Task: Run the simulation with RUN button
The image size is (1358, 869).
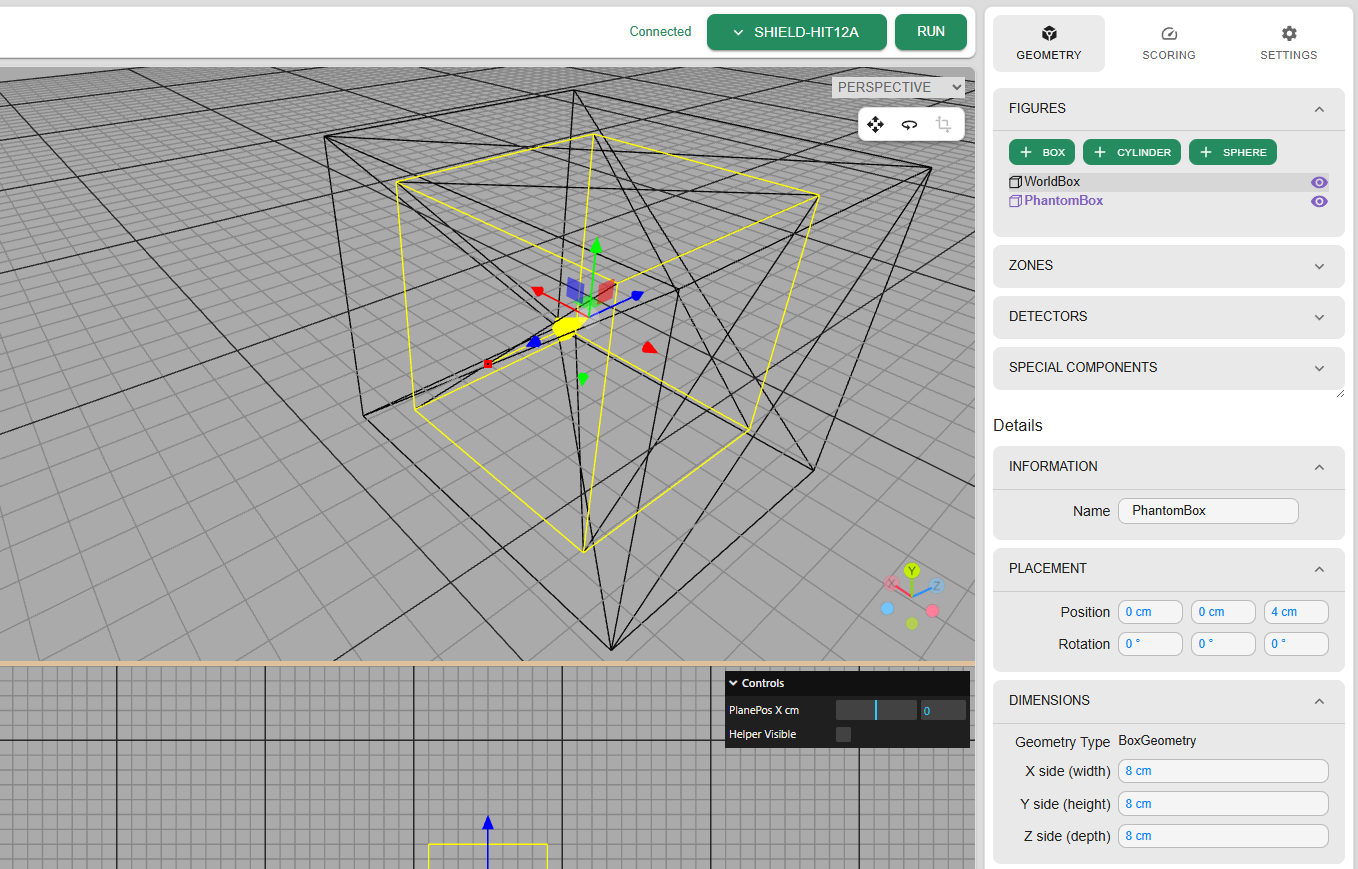Action: coord(931,32)
